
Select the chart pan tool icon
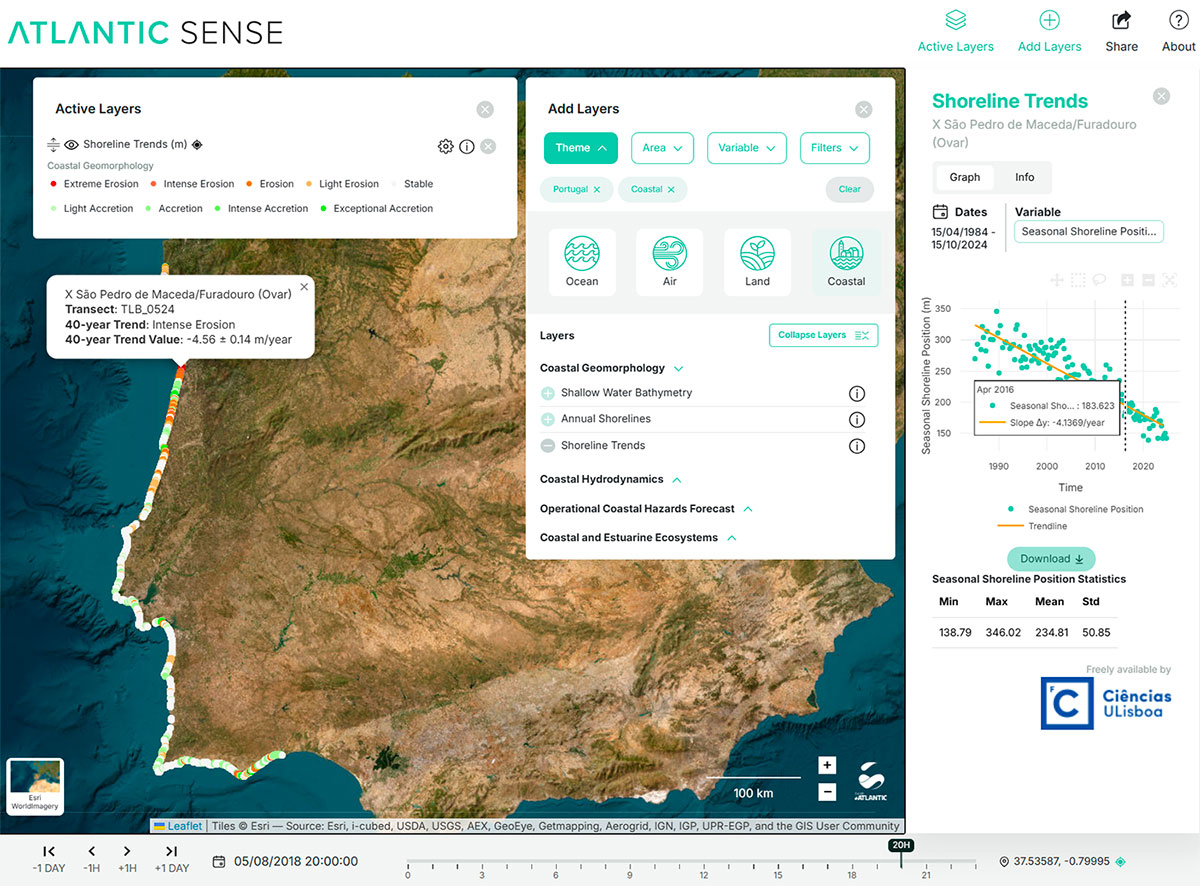1057,280
